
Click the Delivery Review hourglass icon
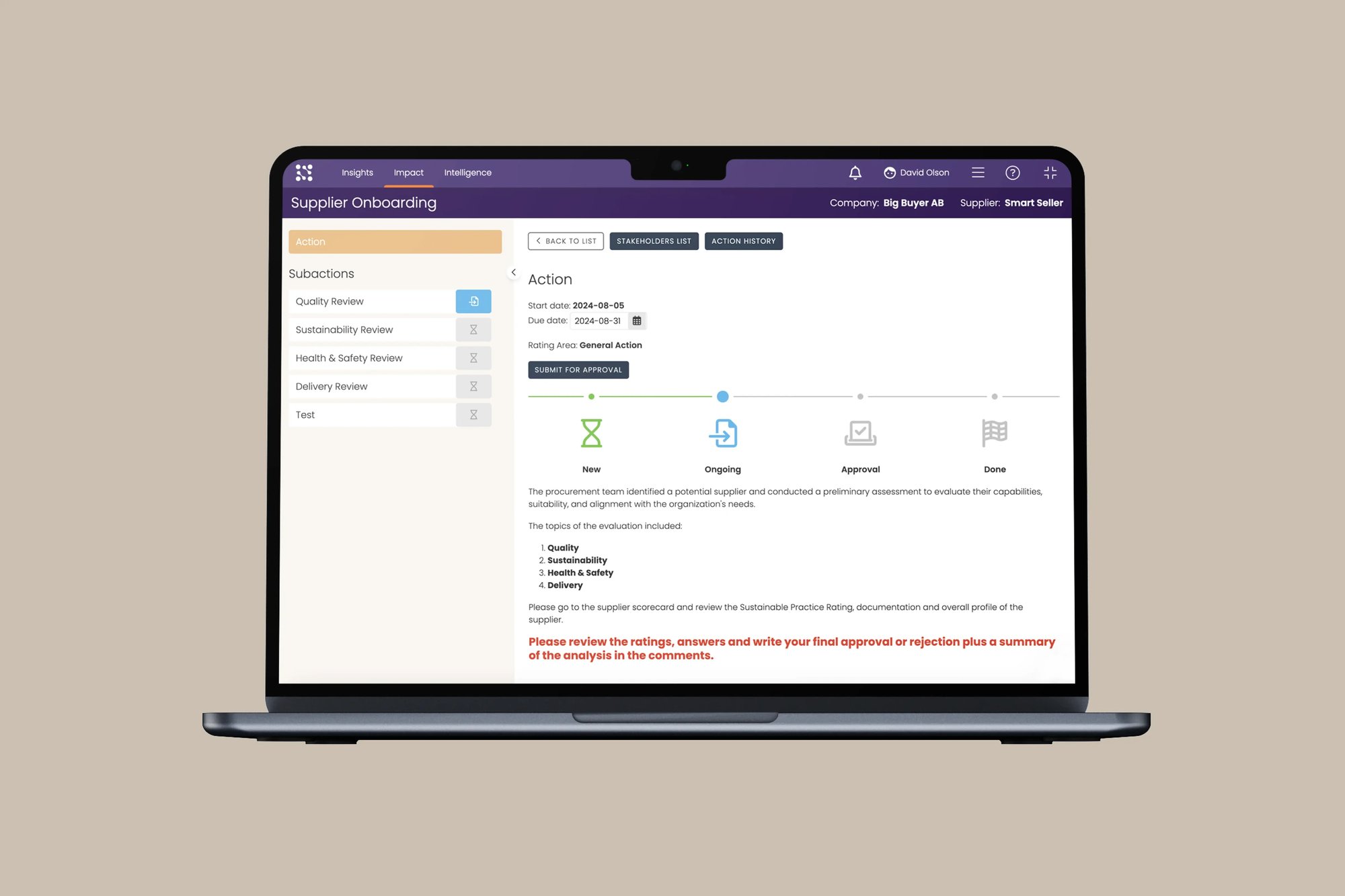[x=474, y=386]
